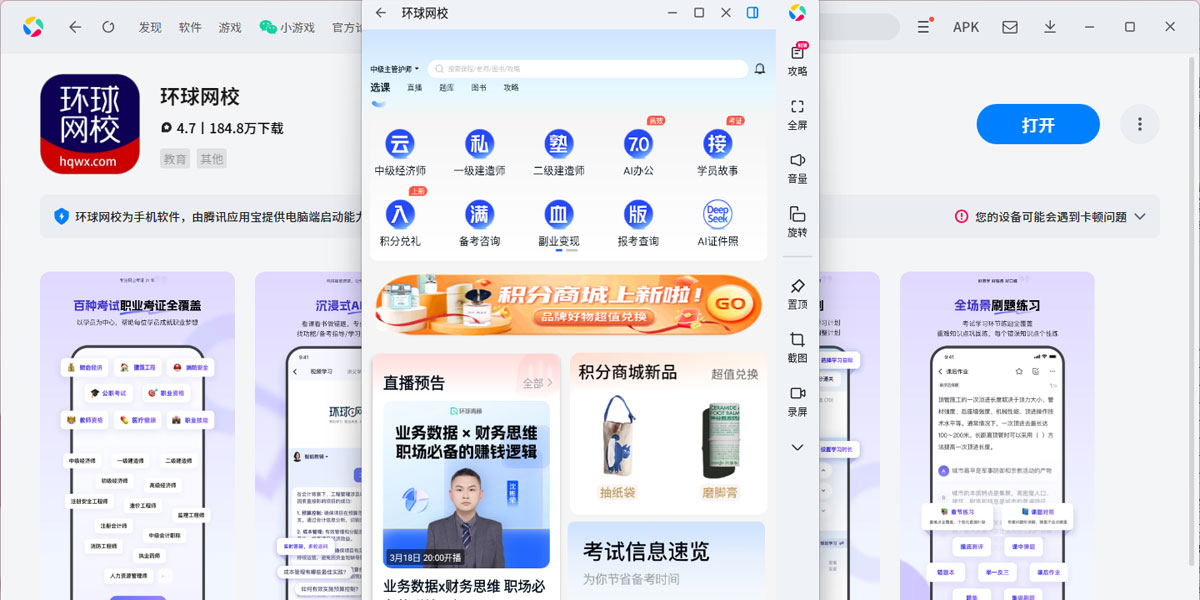Adjust 音量 volume from sidebar
Image resolution: width=1200 pixels, height=600 pixels.
797,168
